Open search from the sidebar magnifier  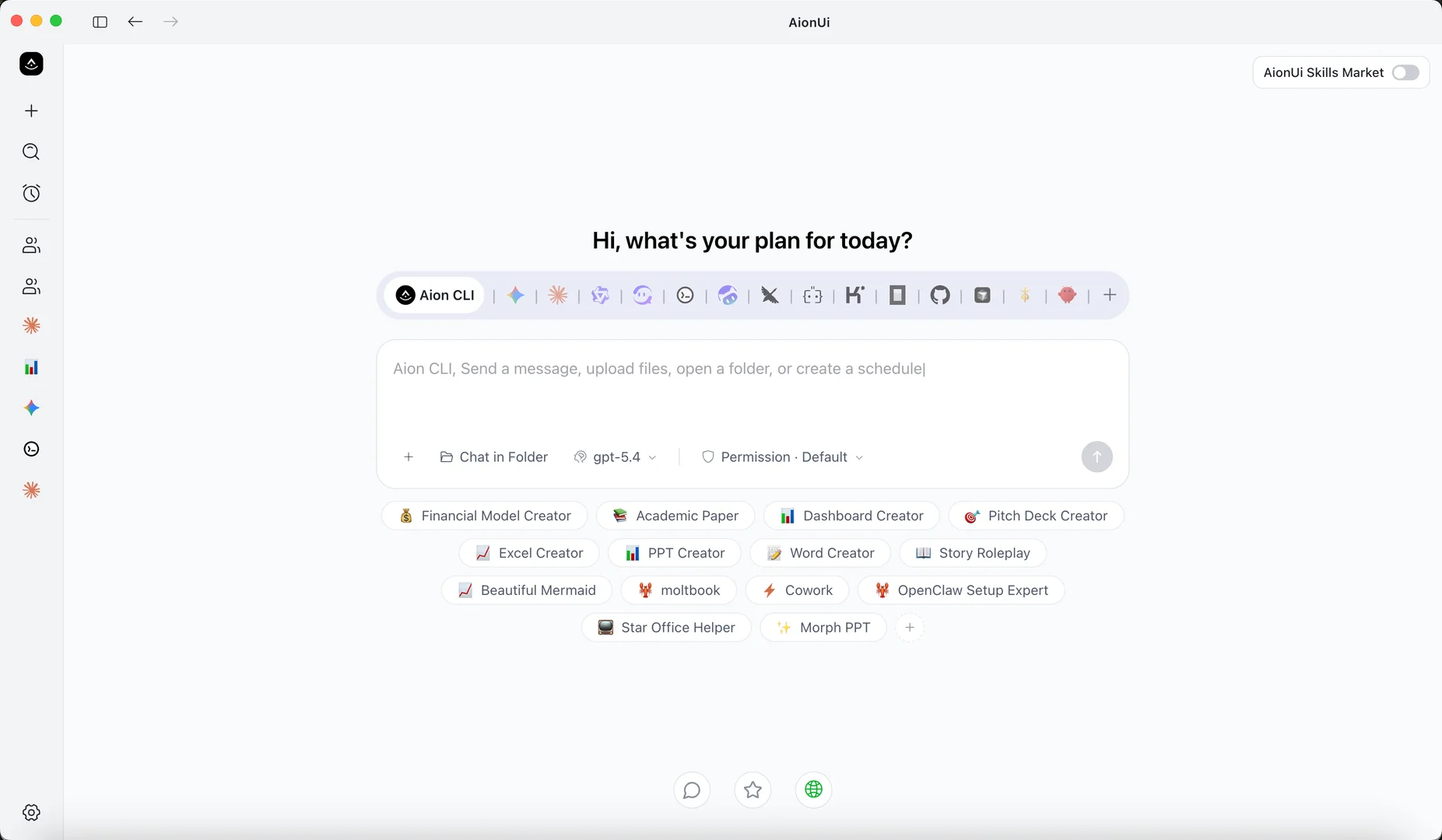click(x=31, y=152)
